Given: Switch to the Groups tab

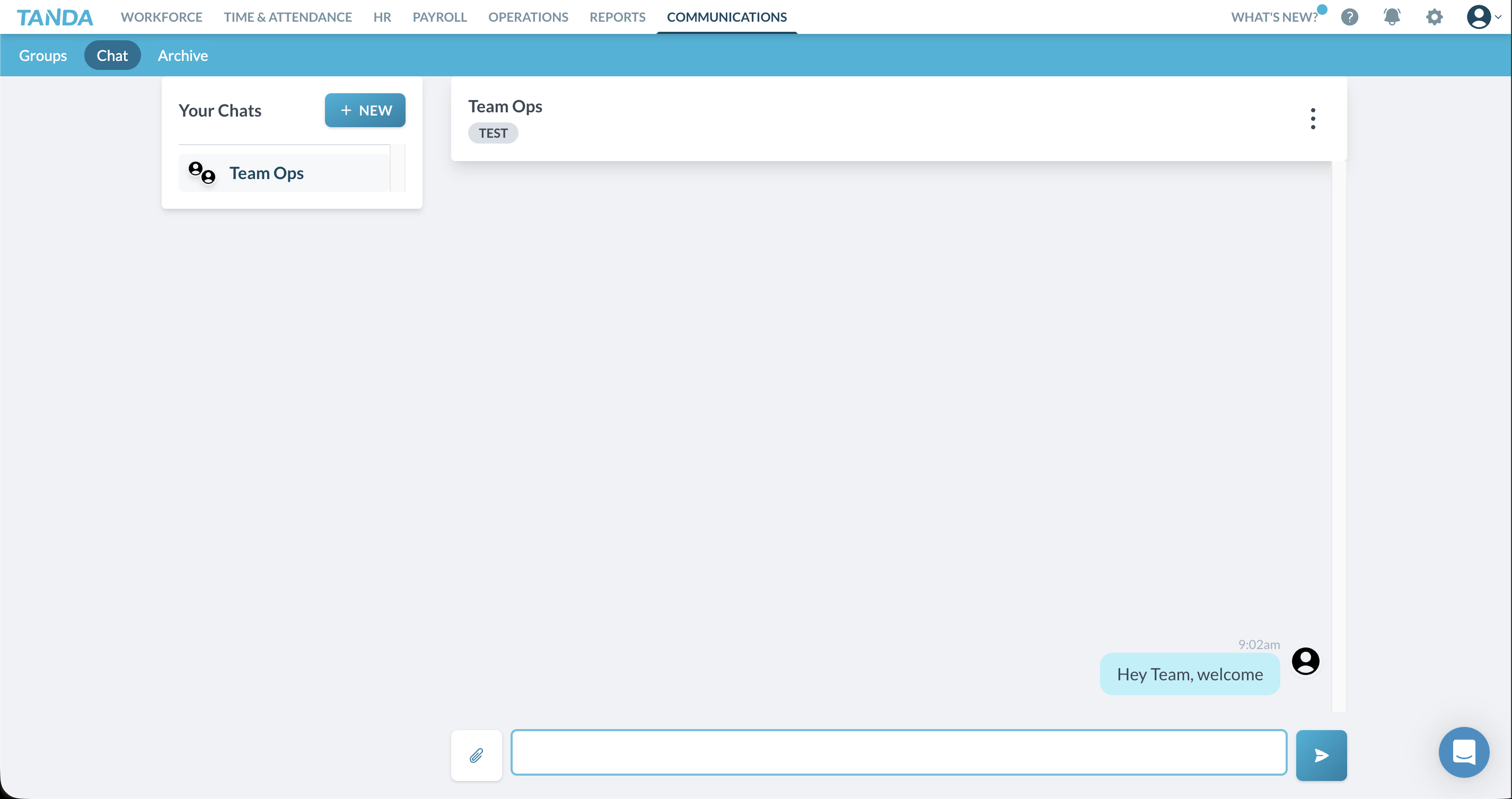Looking at the screenshot, I should click(42, 55).
